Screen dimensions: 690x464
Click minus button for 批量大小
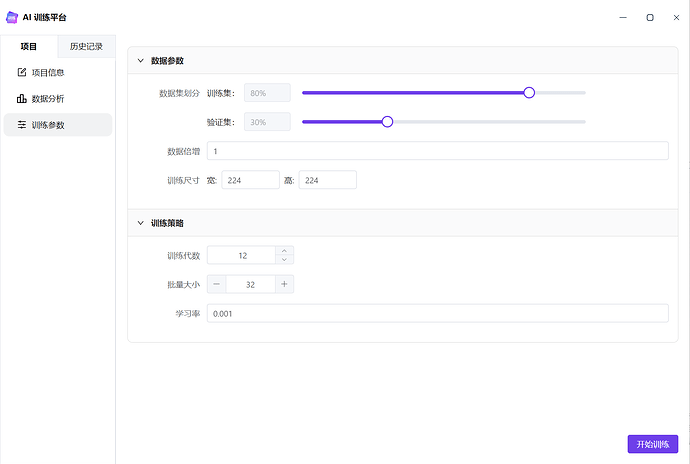point(217,284)
